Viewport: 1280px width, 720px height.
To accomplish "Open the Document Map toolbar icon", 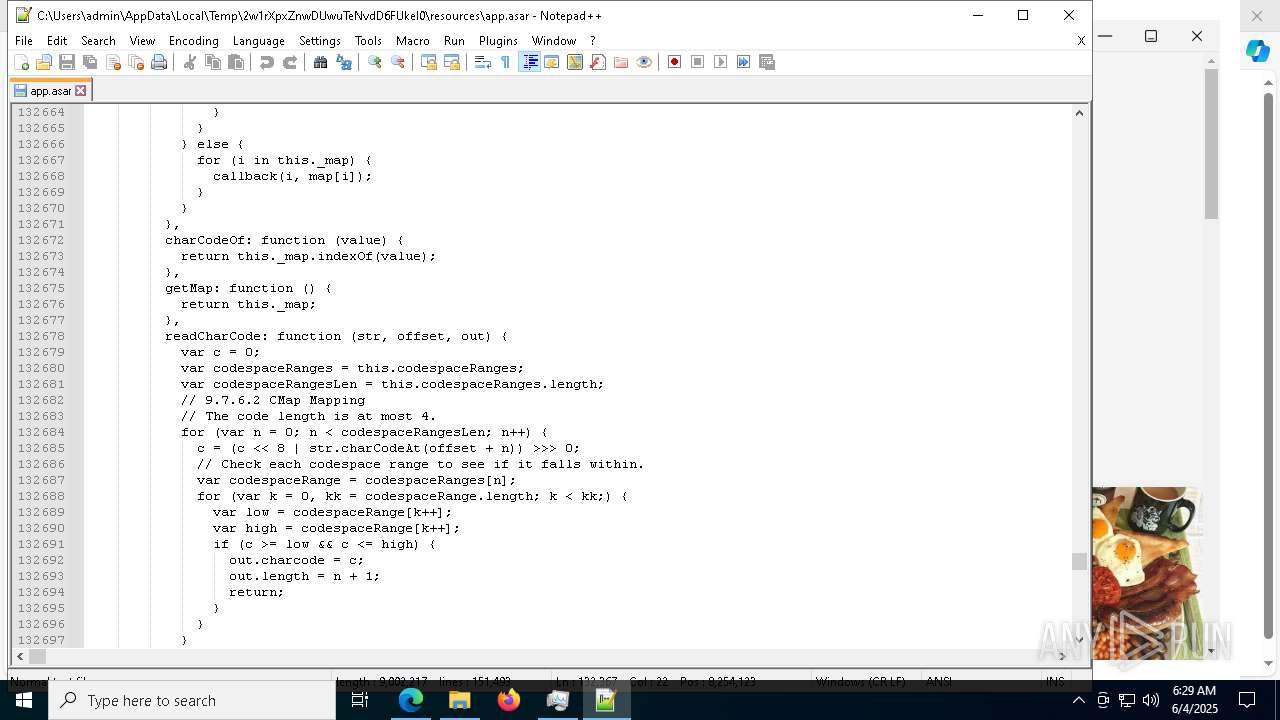I will (x=575, y=62).
